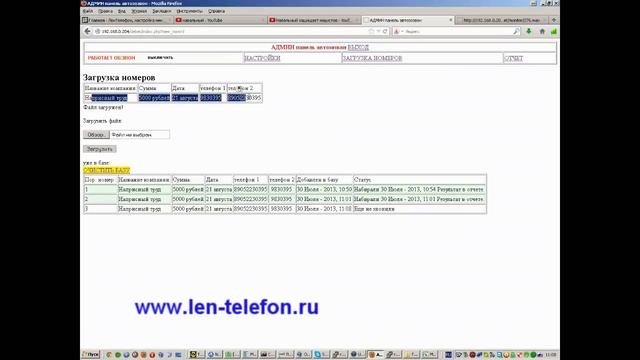
Task: Click the ОЧИСТИТЬ БАЗУ link
Action: point(107,170)
